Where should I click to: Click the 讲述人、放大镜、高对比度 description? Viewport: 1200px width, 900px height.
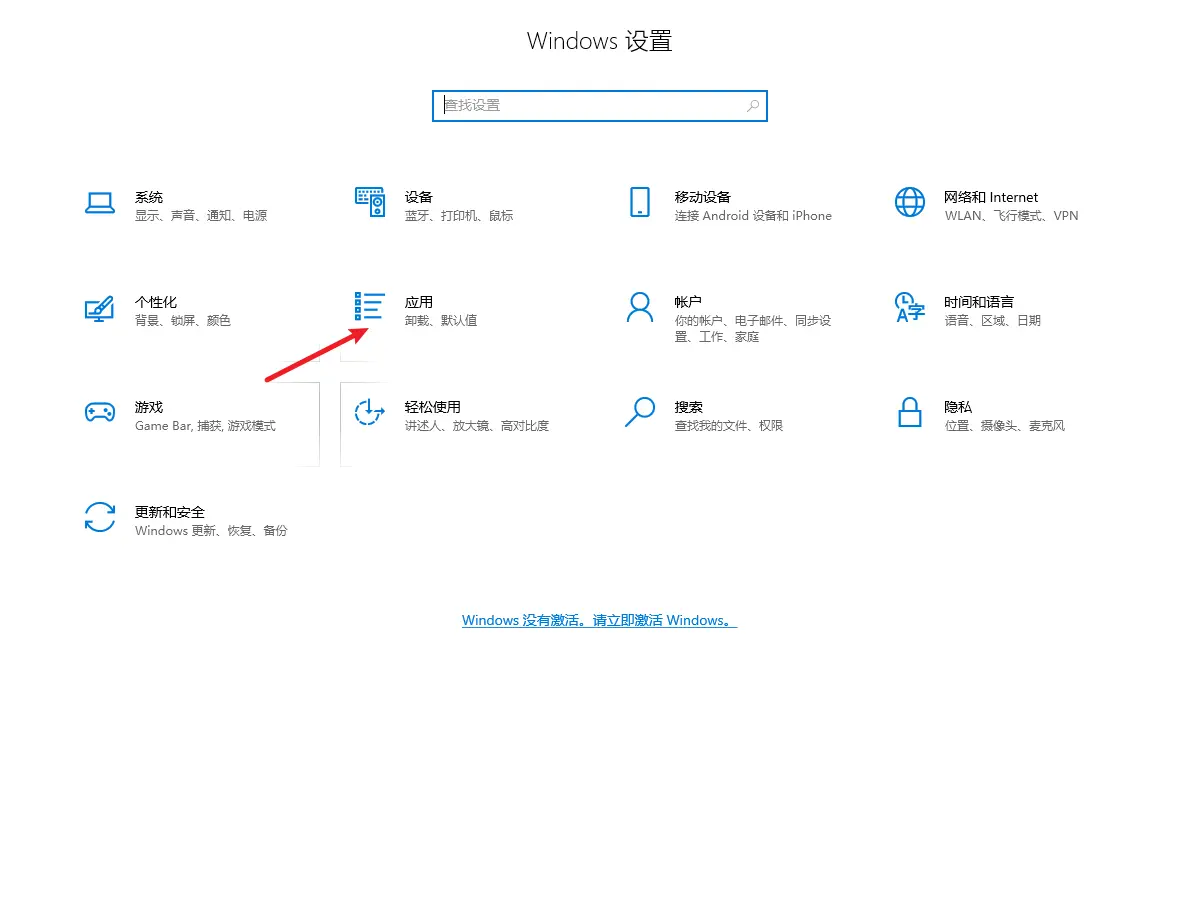477,426
